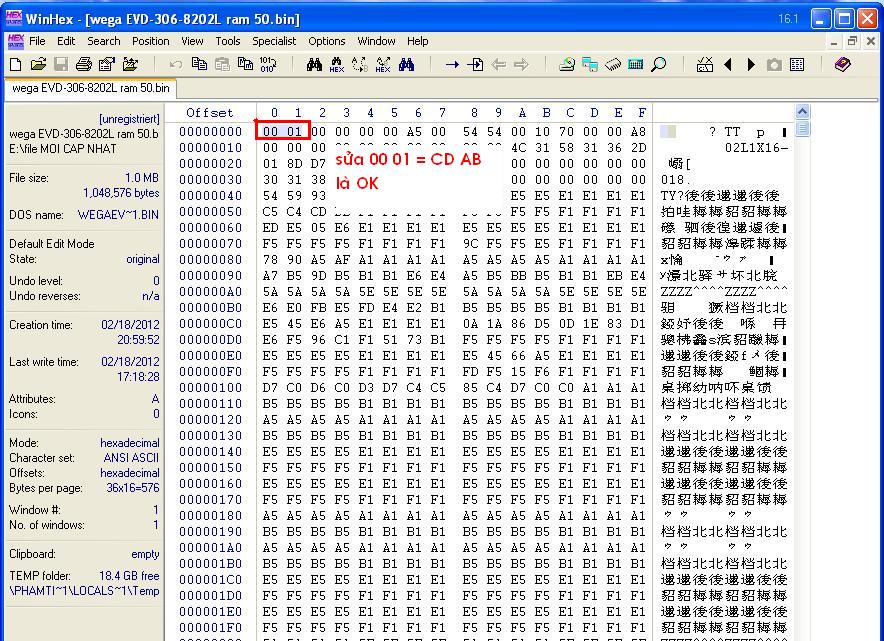Viewport: 884px width, 641px height.
Task: Click the Replace Text icon
Action: [x=360, y=65]
